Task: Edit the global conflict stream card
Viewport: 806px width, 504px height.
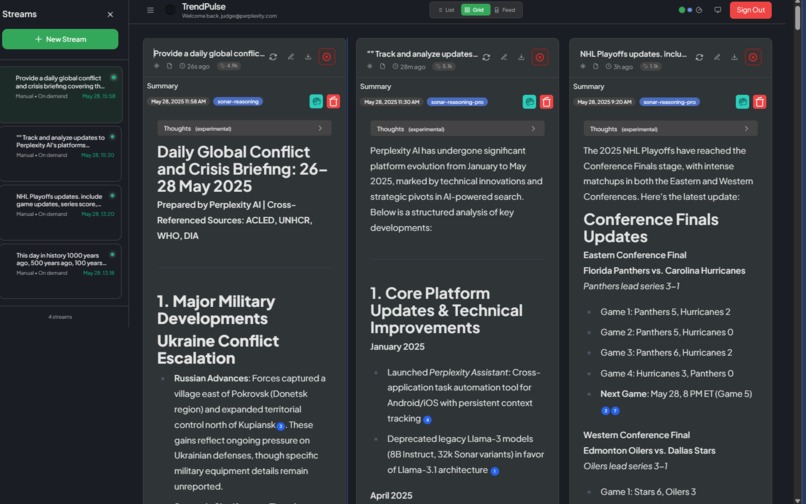Action: point(291,57)
